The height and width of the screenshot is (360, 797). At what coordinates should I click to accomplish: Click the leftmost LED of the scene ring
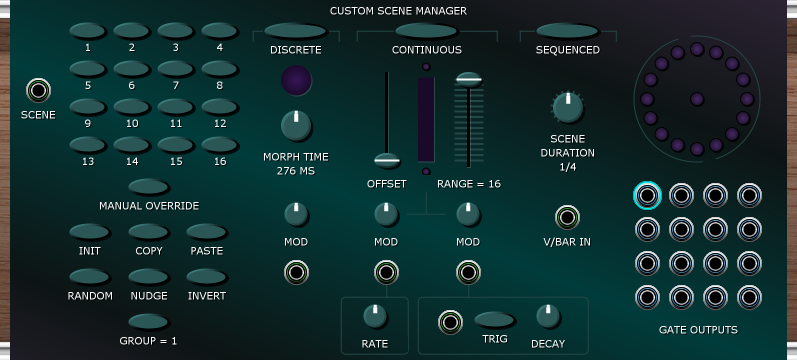pos(647,99)
